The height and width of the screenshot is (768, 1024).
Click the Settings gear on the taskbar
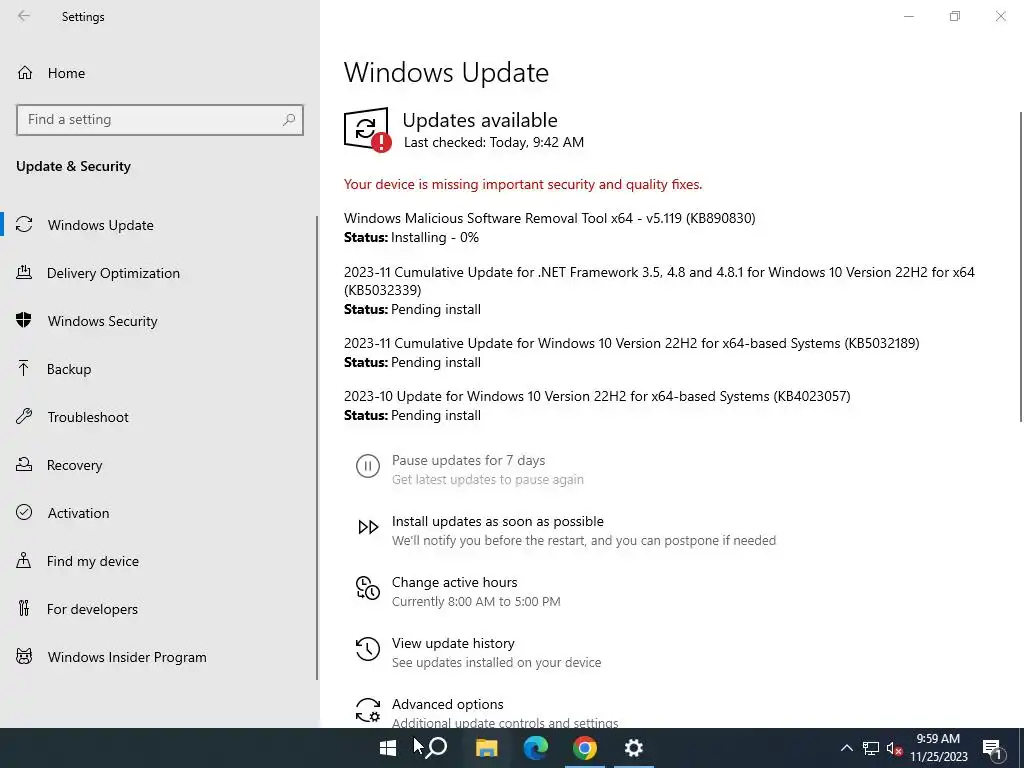[x=633, y=748]
